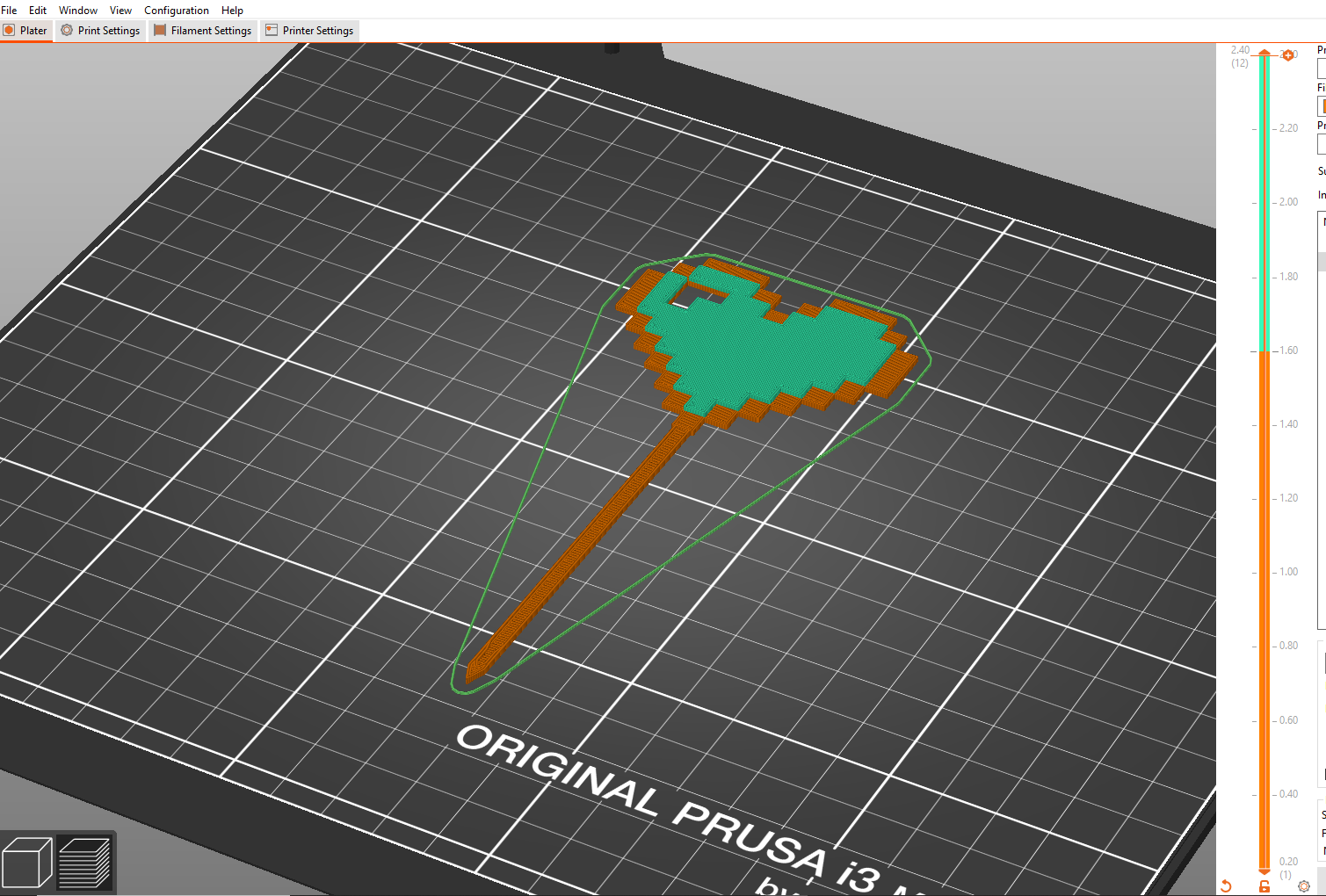
Task: Open the Edit menu
Action: click(x=38, y=10)
